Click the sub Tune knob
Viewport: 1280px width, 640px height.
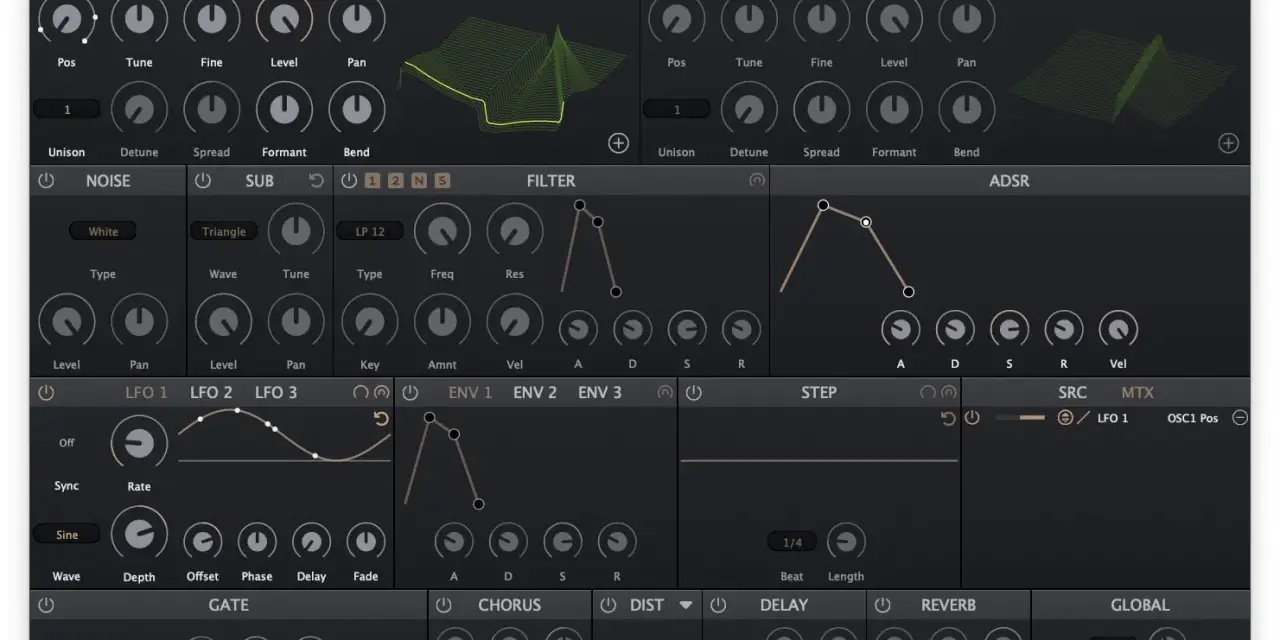coord(296,231)
